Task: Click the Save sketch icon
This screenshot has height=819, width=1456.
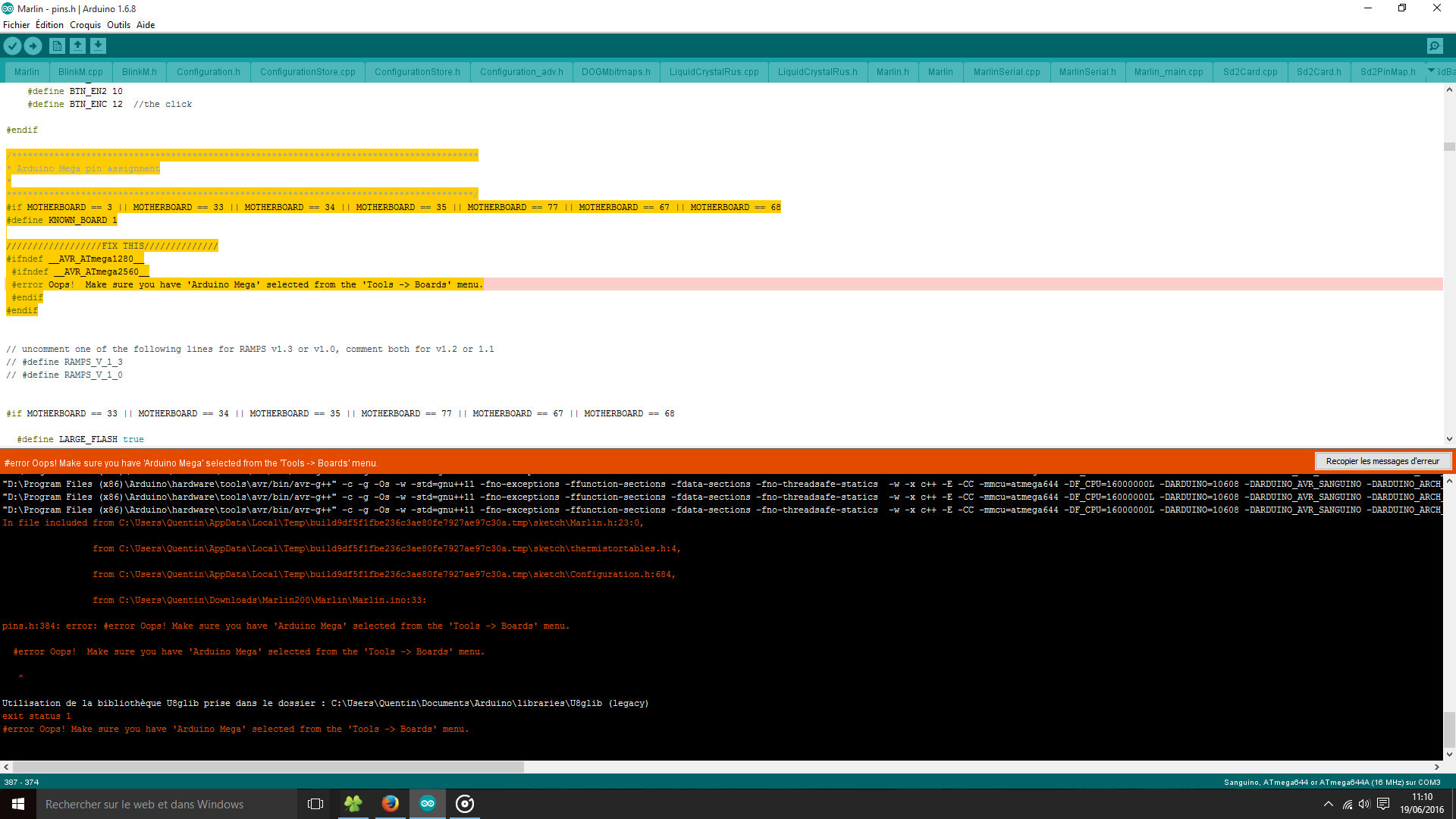Action: 98,46
